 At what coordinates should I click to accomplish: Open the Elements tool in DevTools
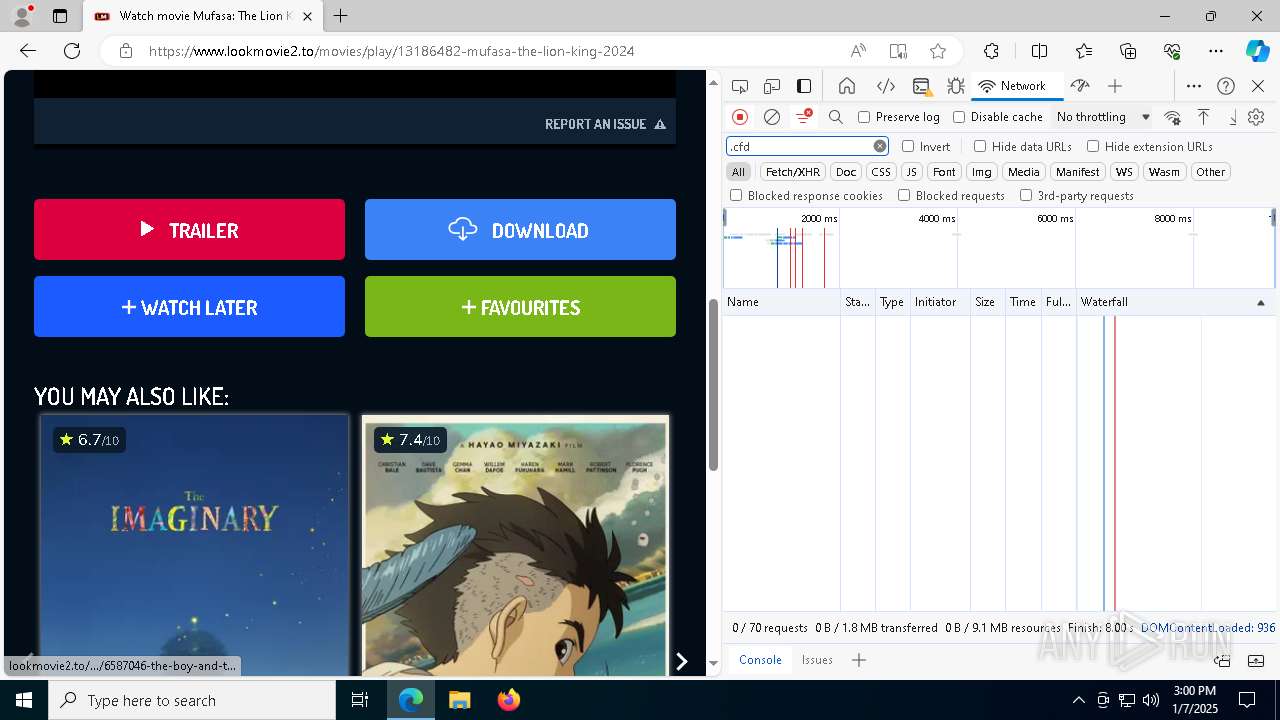(885, 86)
